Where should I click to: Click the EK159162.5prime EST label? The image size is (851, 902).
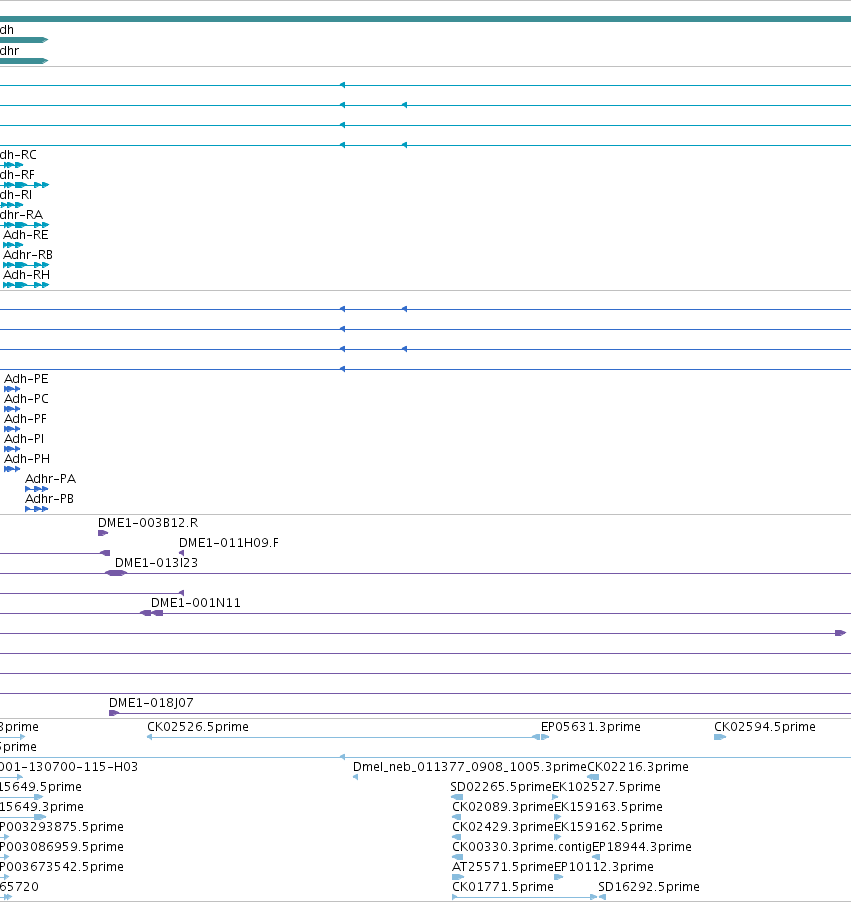pos(608,827)
